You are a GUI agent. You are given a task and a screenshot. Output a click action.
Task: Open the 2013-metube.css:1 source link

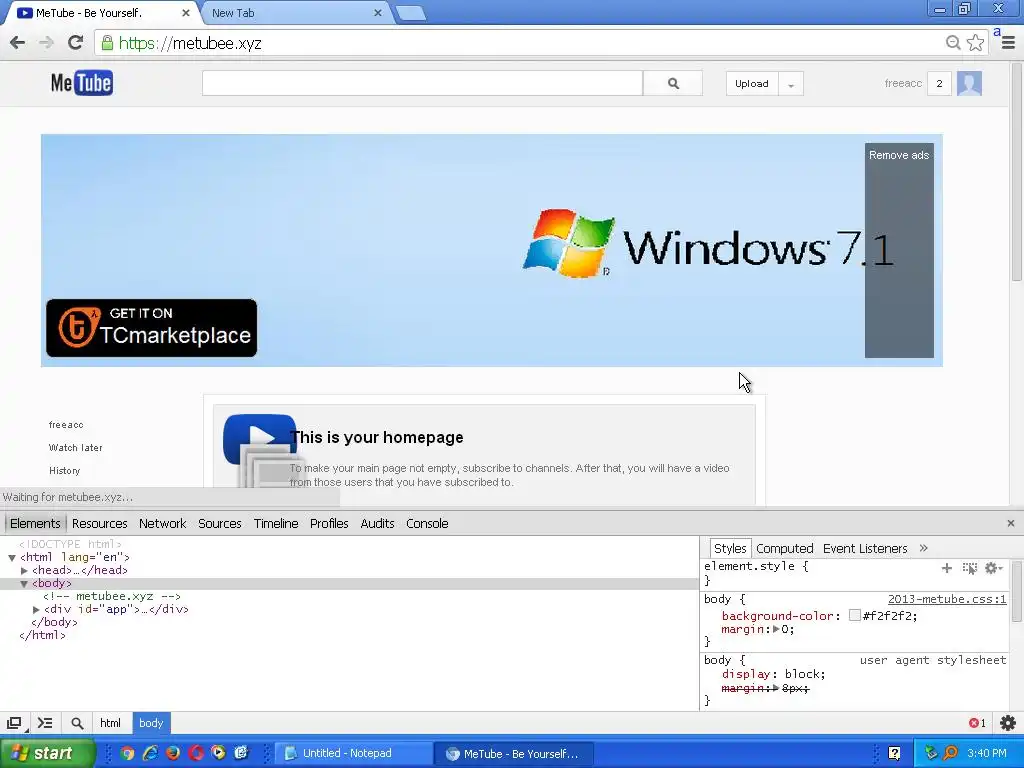pos(947,599)
